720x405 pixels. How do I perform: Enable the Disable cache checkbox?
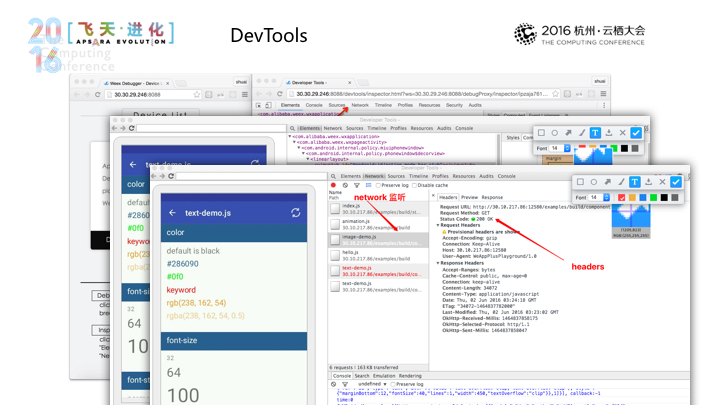pyautogui.click(x=414, y=186)
